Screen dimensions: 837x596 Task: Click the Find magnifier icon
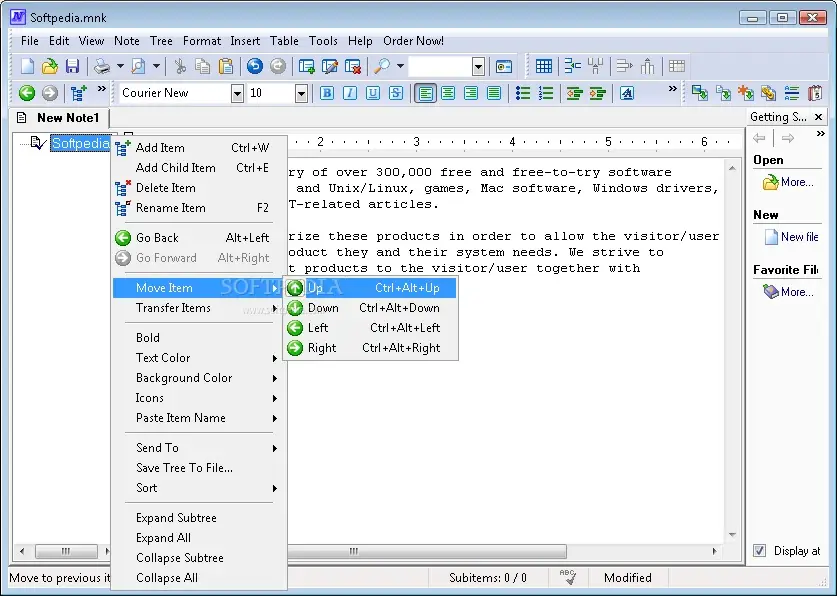click(x=382, y=66)
